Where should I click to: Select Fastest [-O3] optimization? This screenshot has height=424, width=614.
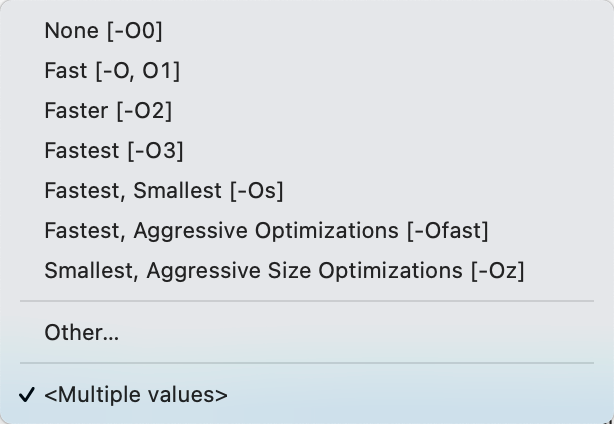114,151
